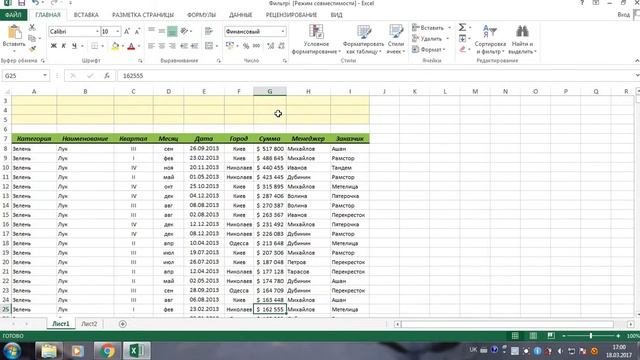Open Chrome from the Windows taskbar
Image resolution: width=640 pixels, height=360 pixels.
(107, 351)
